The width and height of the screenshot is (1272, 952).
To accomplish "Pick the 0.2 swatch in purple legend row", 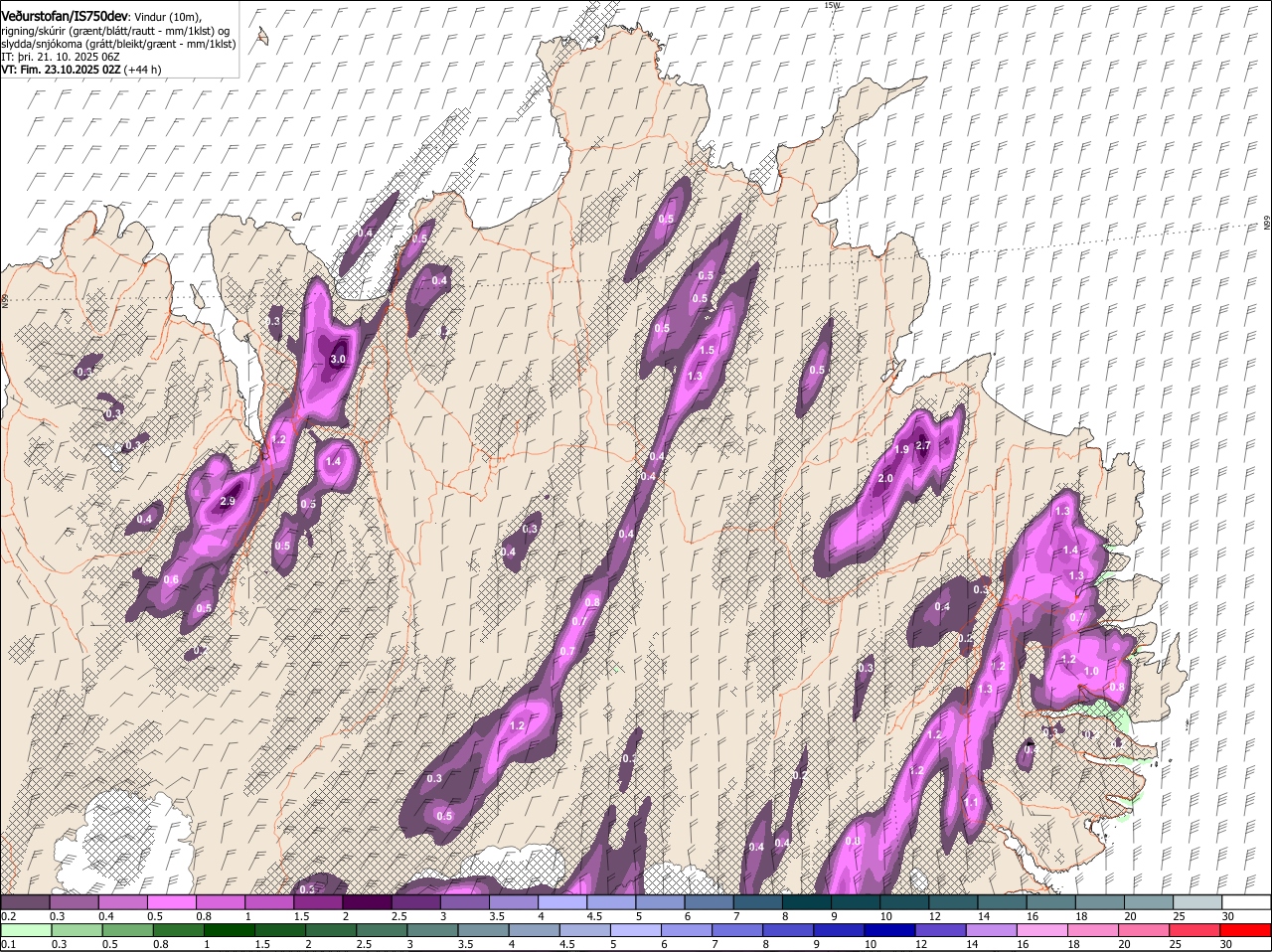I will [25, 901].
